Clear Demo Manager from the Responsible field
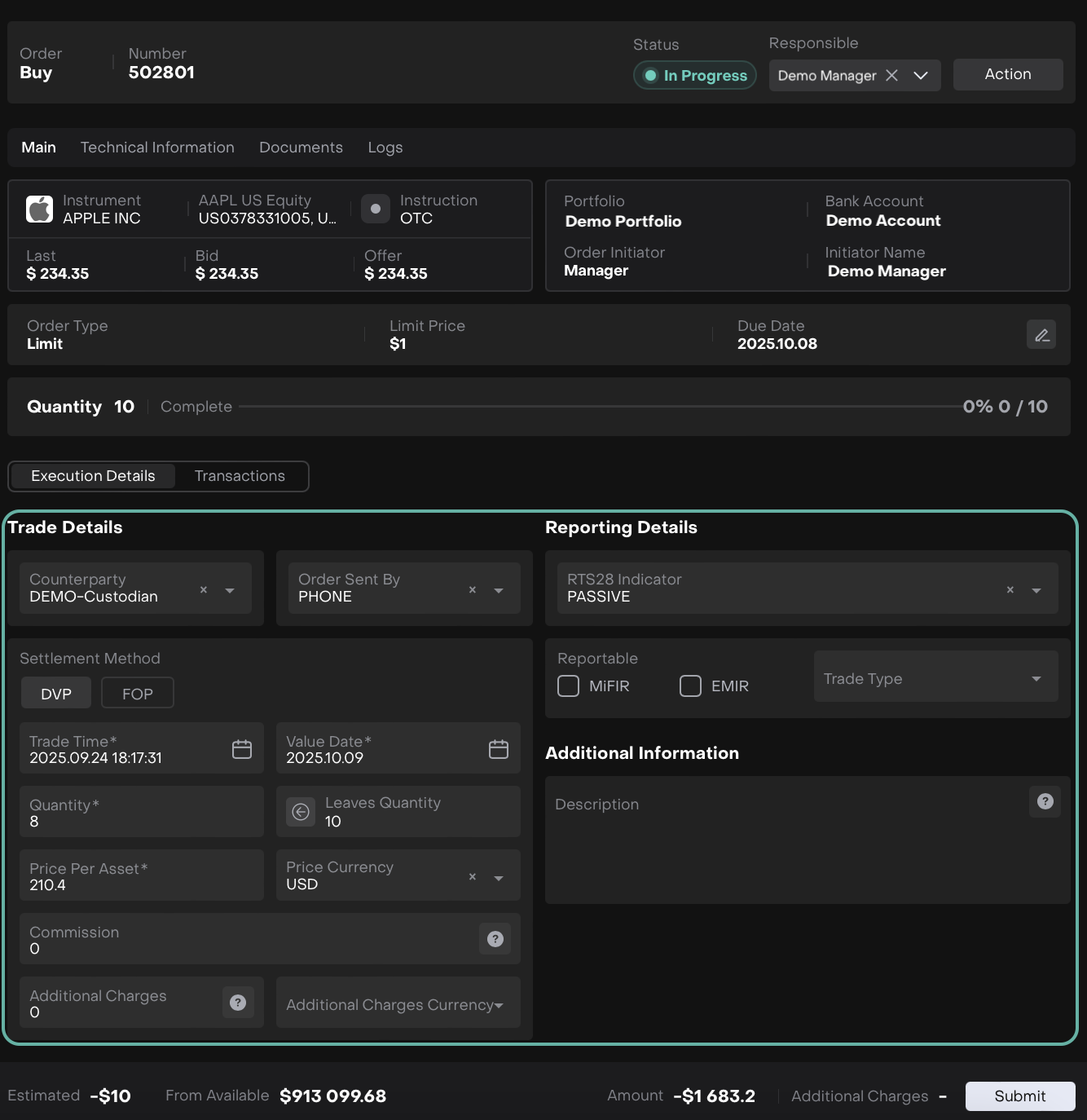Image resolution: width=1087 pixels, height=1120 pixels. [x=892, y=75]
